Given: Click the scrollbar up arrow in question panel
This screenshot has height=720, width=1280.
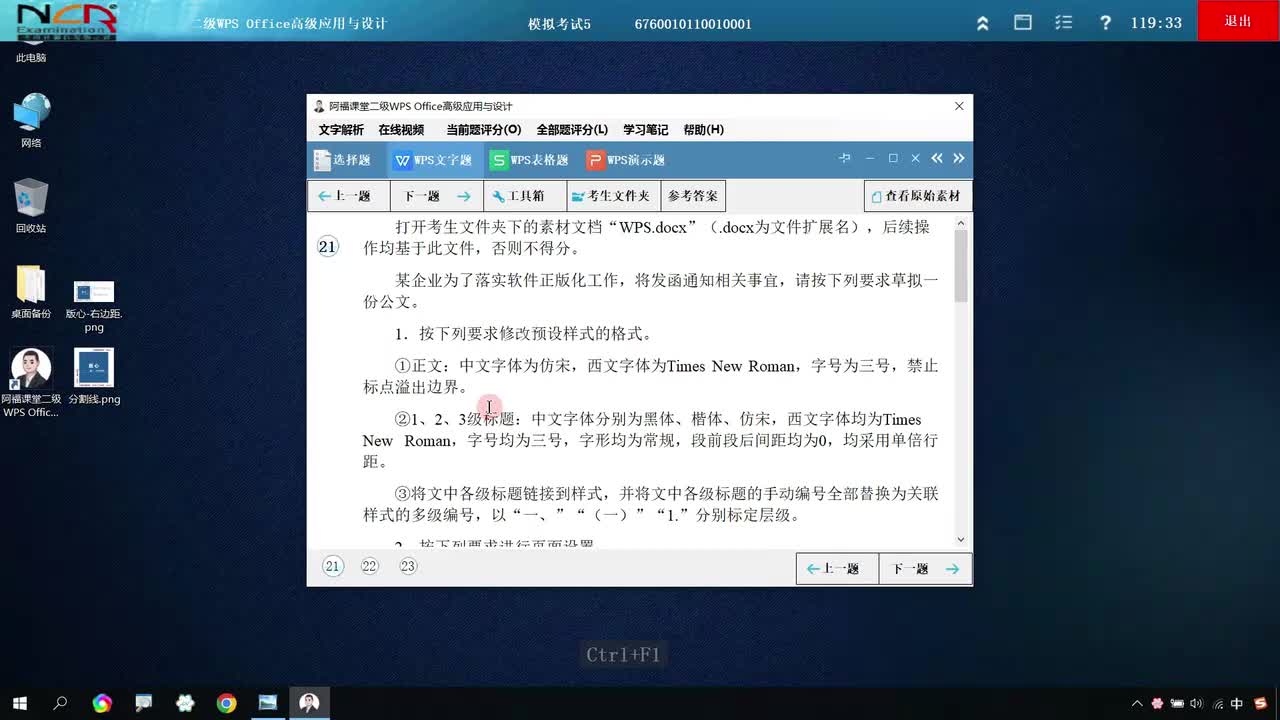Looking at the screenshot, I should [x=961, y=223].
